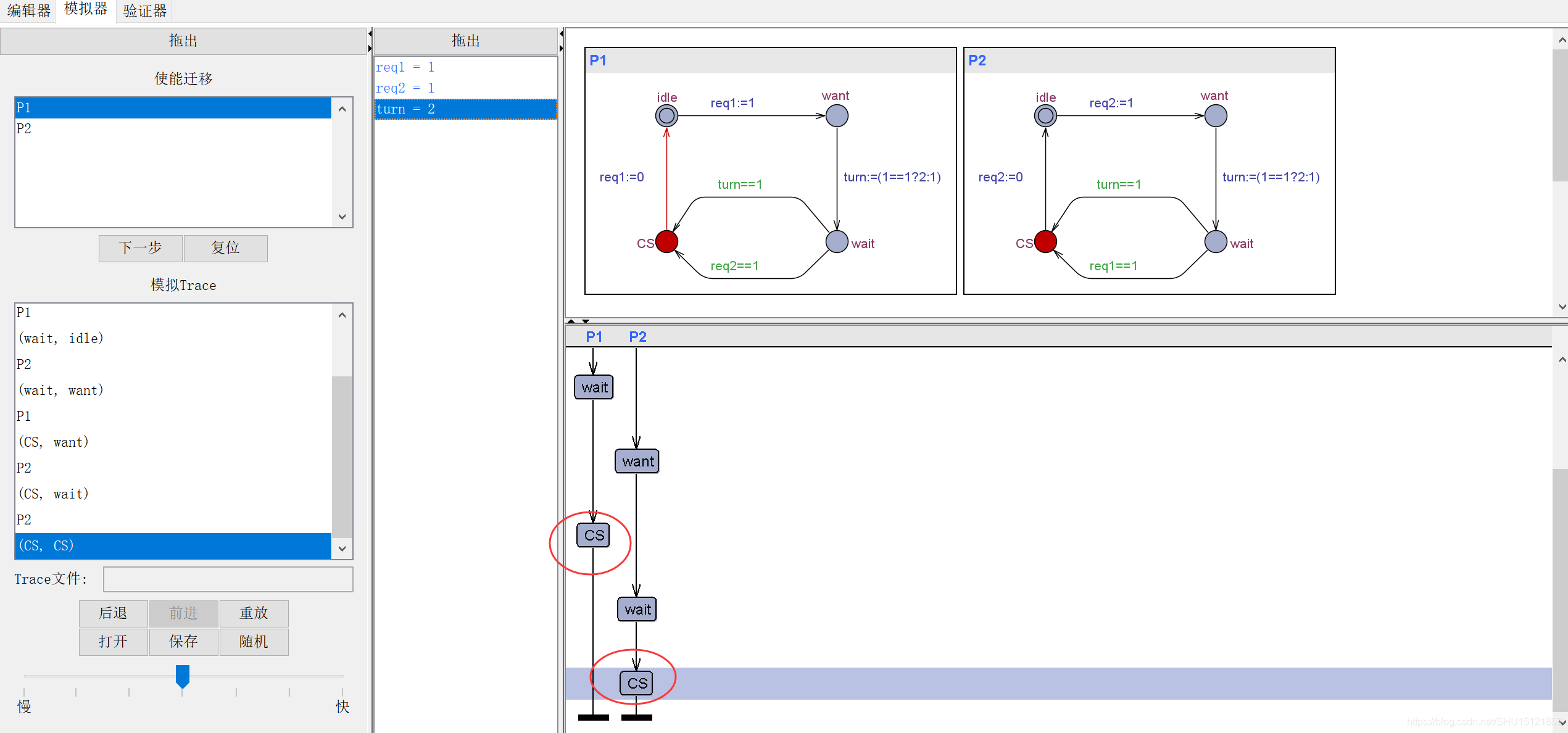The image size is (1568, 733).
Task: Click the req1:=0 edge label in P1
Action: point(622,177)
